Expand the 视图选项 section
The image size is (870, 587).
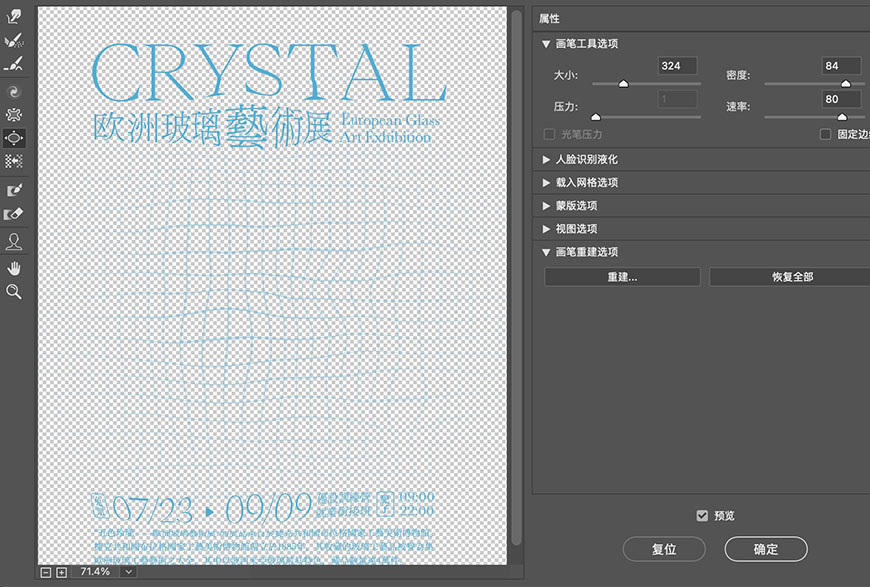pos(546,229)
